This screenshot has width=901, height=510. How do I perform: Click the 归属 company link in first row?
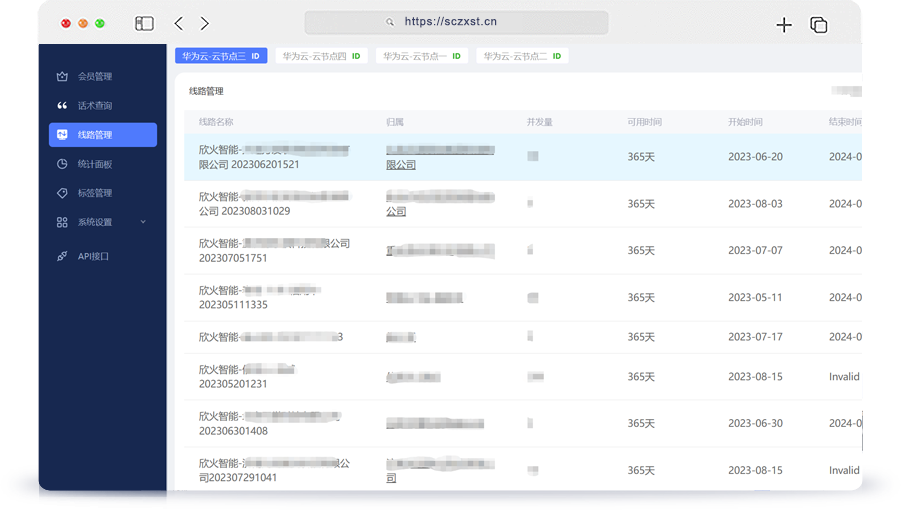point(440,157)
